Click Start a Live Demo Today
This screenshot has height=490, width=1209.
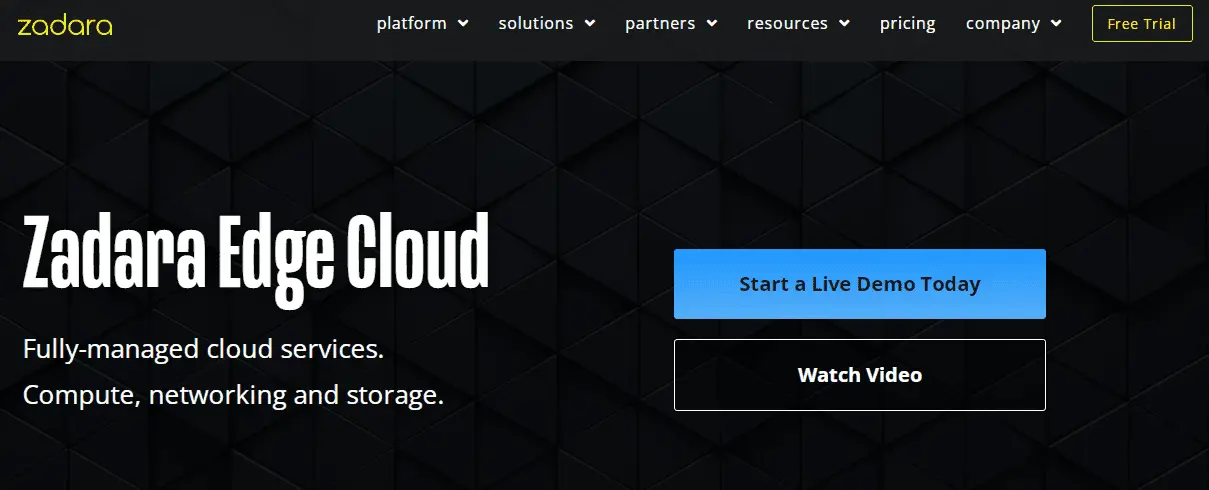point(860,284)
